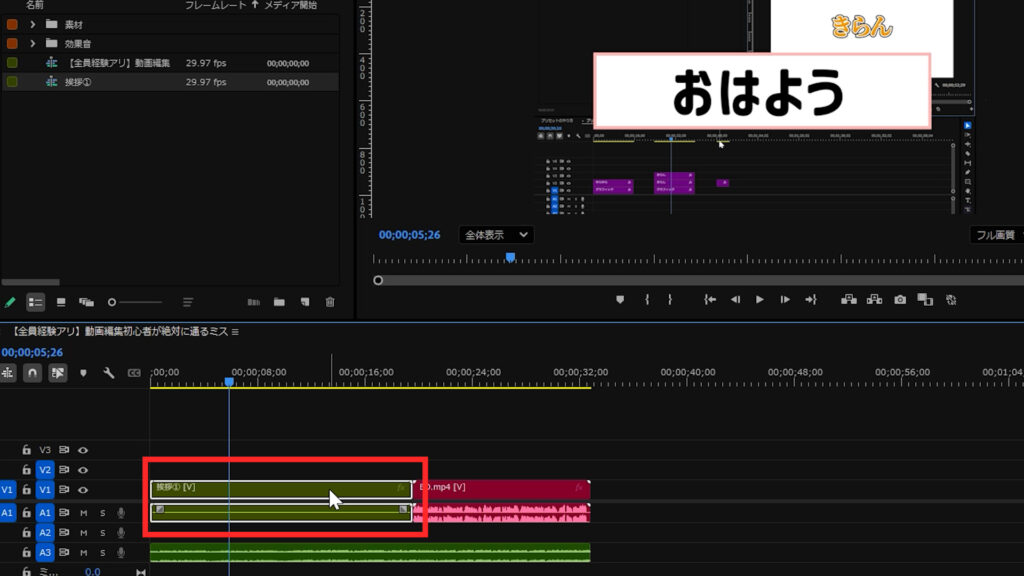This screenshot has width=1024, height=576.
Task: Open the sort icons menu in project panel
Action: [187, 302]
